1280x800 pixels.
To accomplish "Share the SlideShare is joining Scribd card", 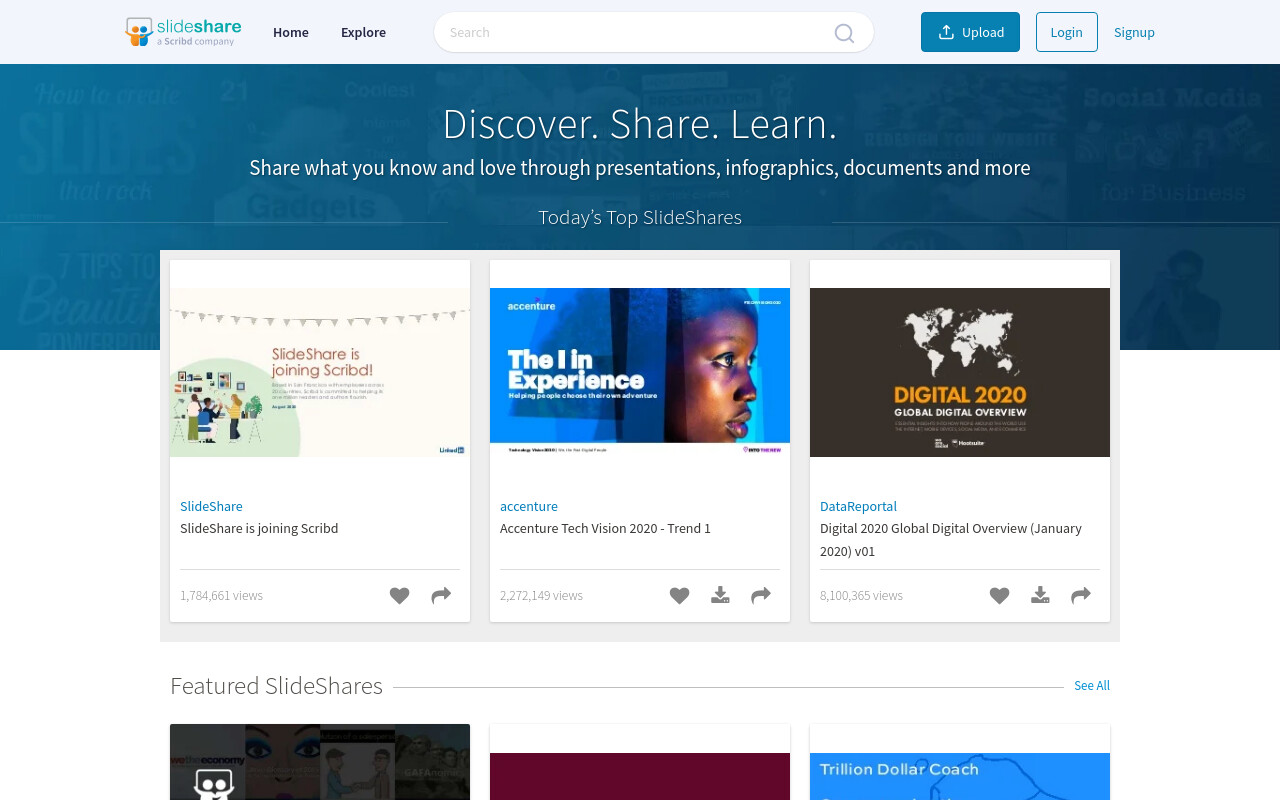I will click(441, 595).
